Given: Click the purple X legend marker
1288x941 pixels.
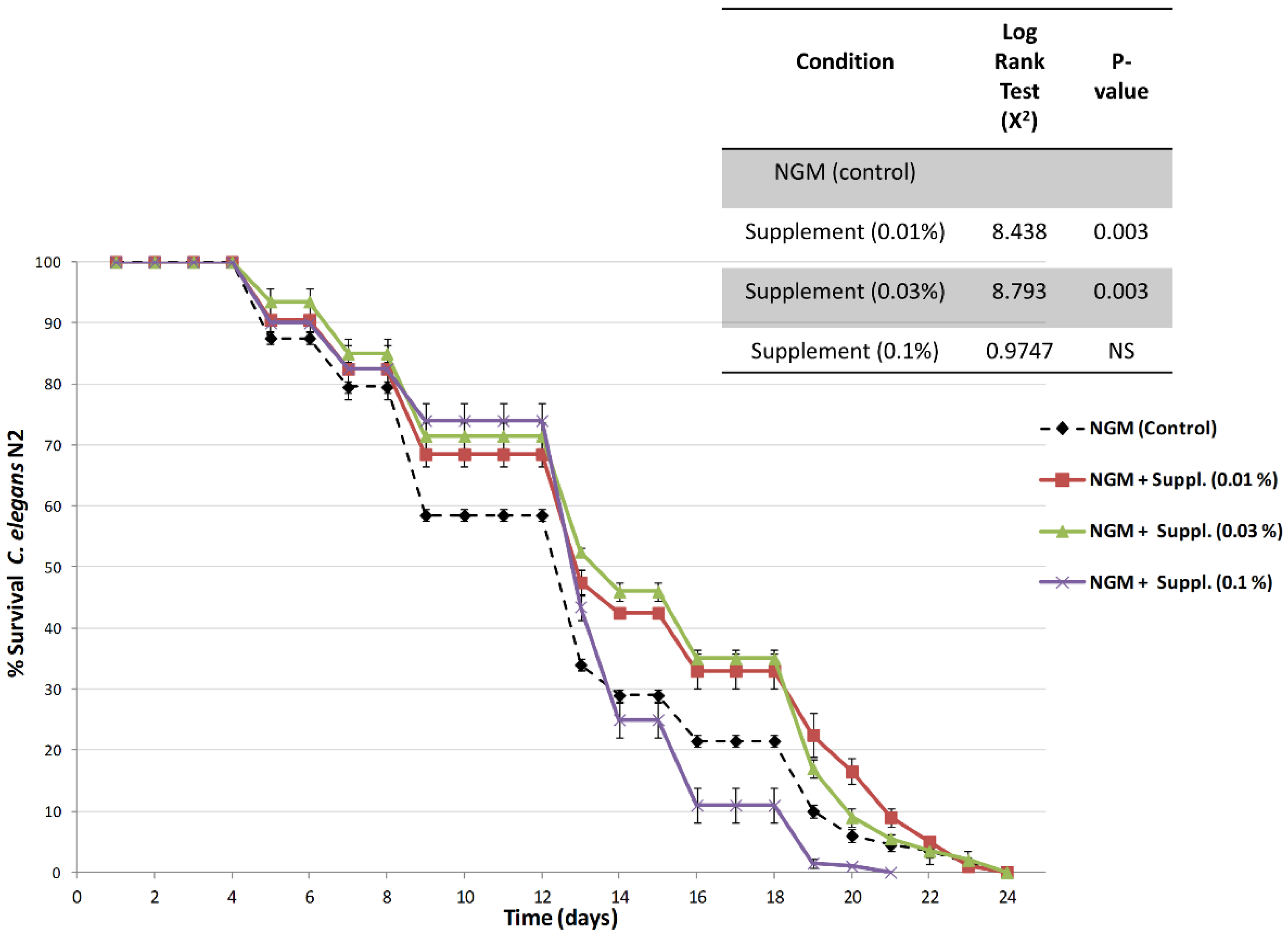Looking at the screenshot, I should point(1061,582).
